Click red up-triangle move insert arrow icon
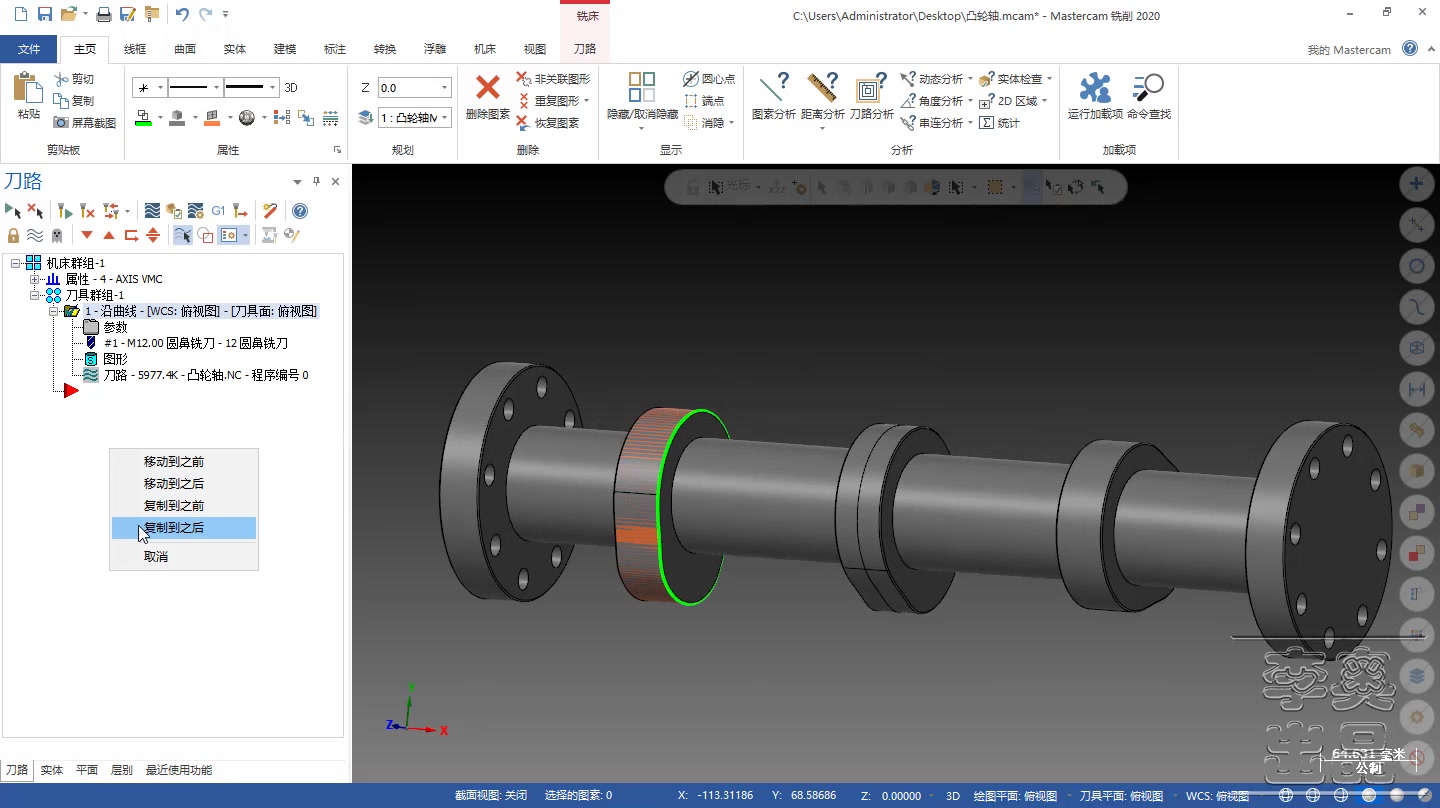This screenshot has width=1440, height=808. coord(109,235)
